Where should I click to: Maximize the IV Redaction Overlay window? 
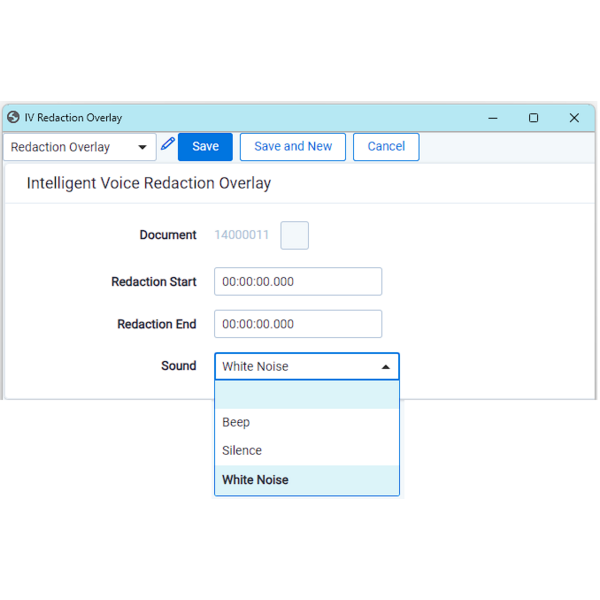533,118
